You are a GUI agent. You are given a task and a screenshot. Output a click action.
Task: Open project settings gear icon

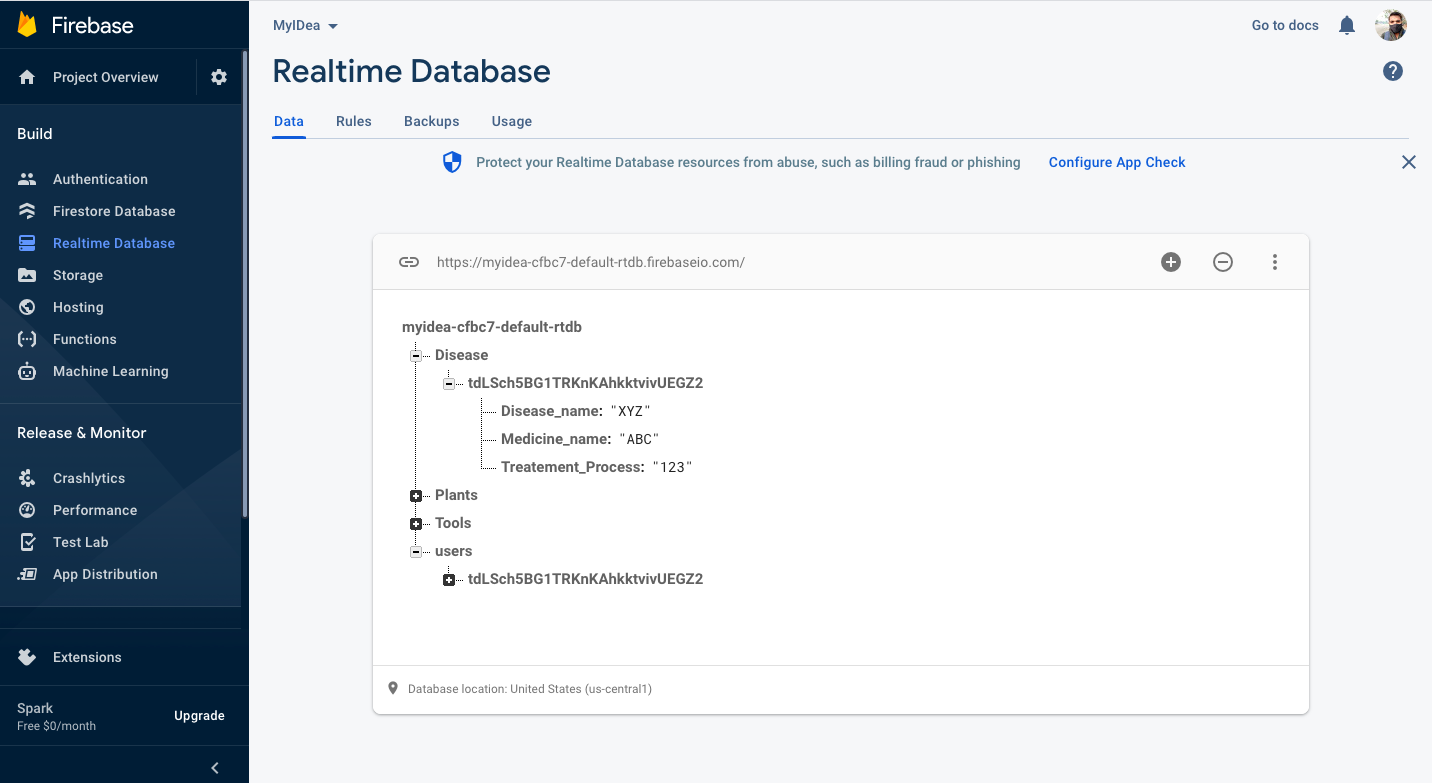point(219,77)
